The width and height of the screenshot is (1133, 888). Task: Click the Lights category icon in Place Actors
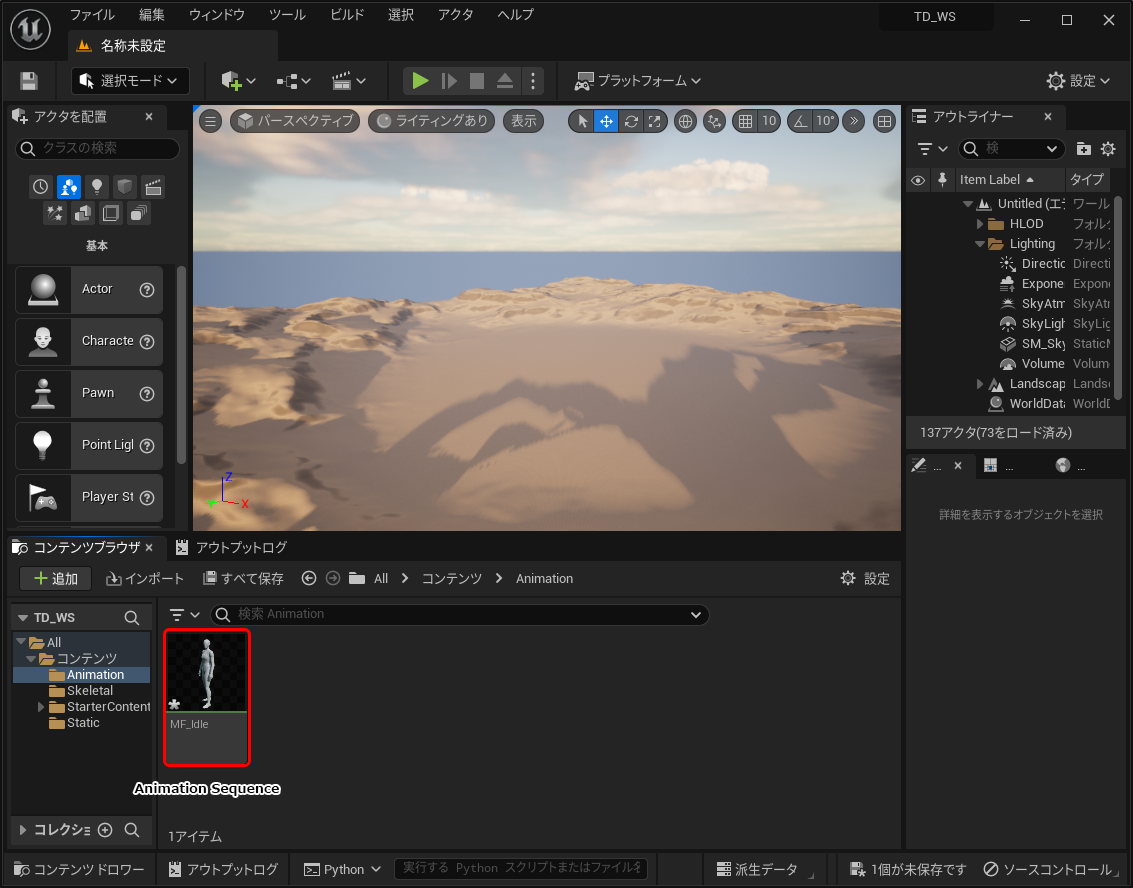coord(97,187)
